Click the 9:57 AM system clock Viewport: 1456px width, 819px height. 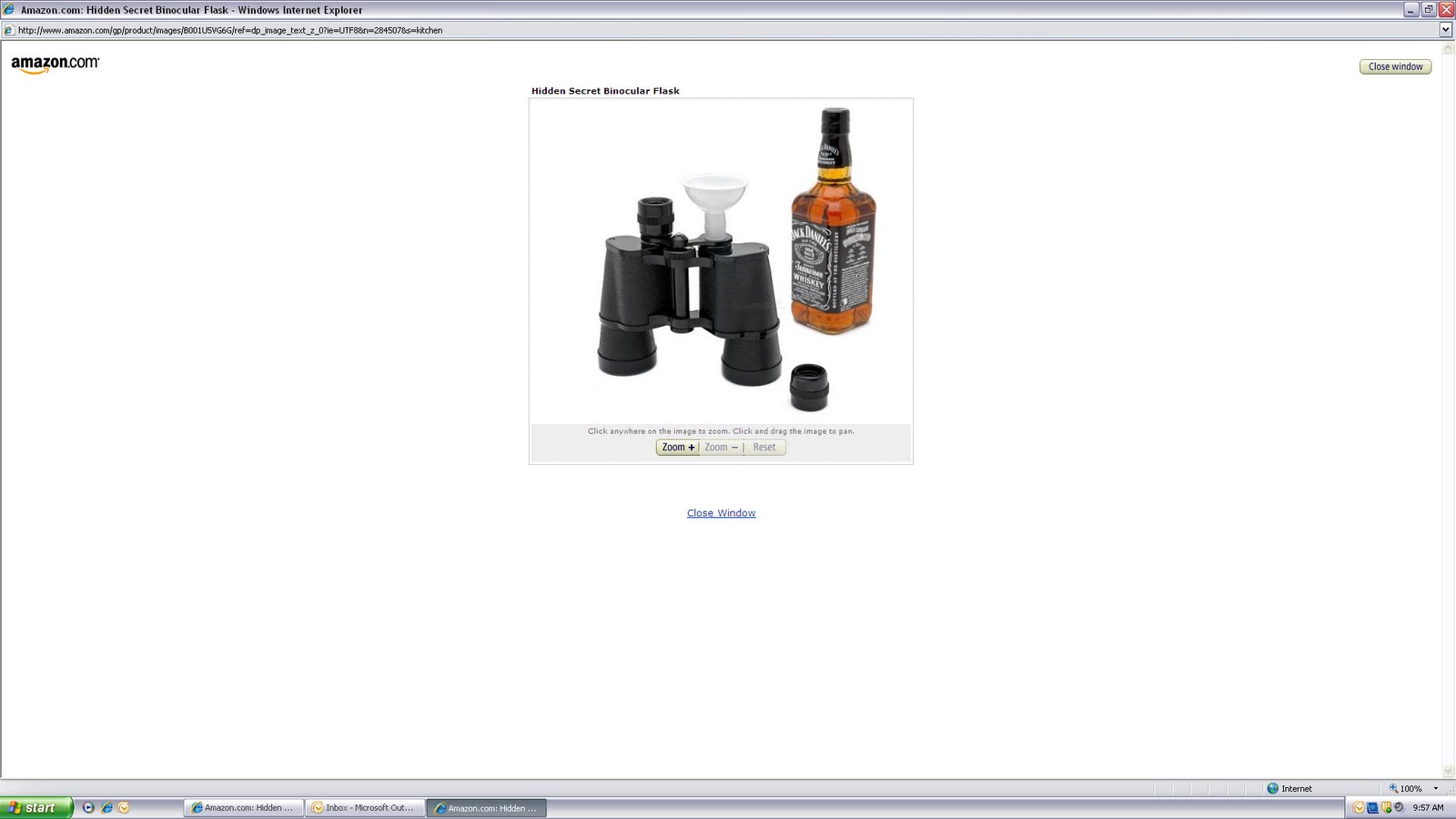1428,807
